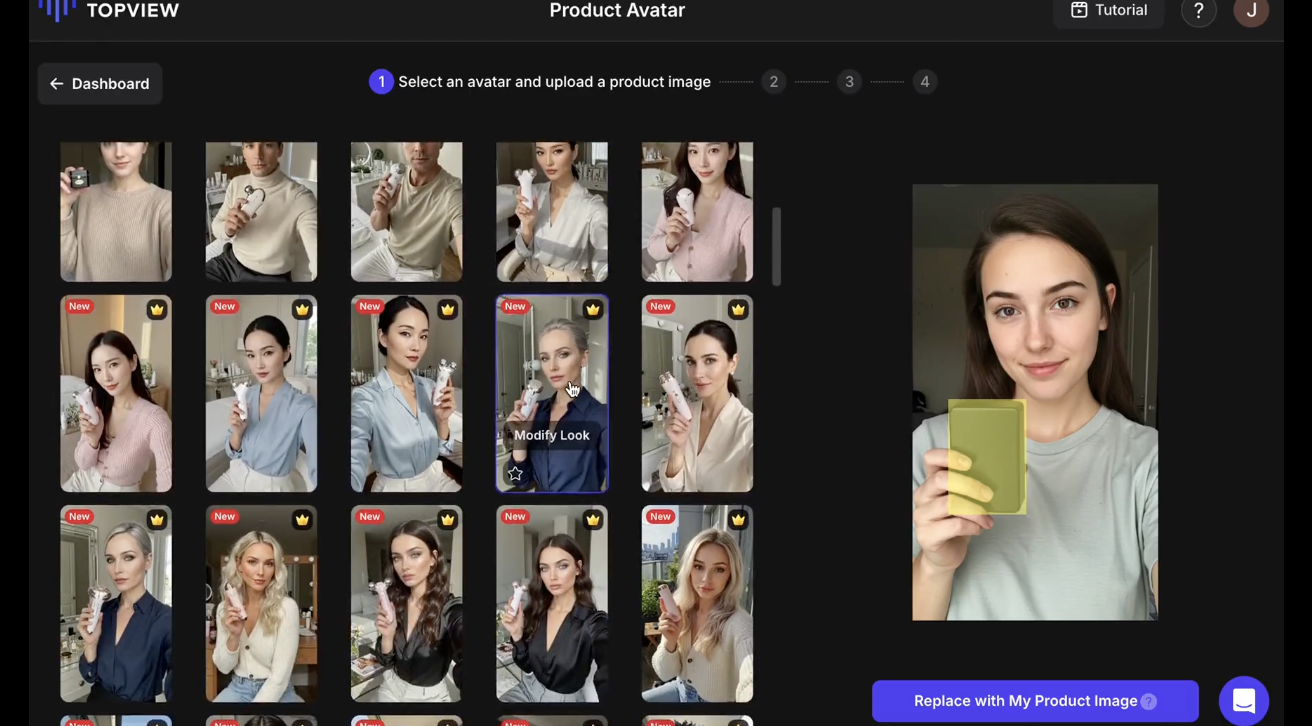
Task: Click crown icon on blonde cream cardigan avatar
Action: [302, 520]
